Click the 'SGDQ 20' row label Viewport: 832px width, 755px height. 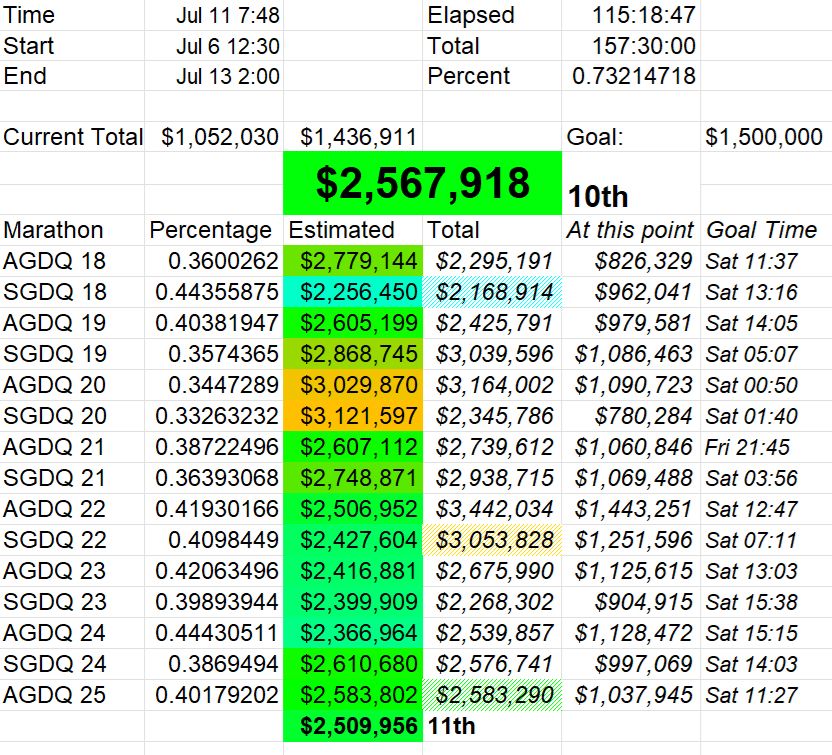pyautogui.click(x=72, y=416)
